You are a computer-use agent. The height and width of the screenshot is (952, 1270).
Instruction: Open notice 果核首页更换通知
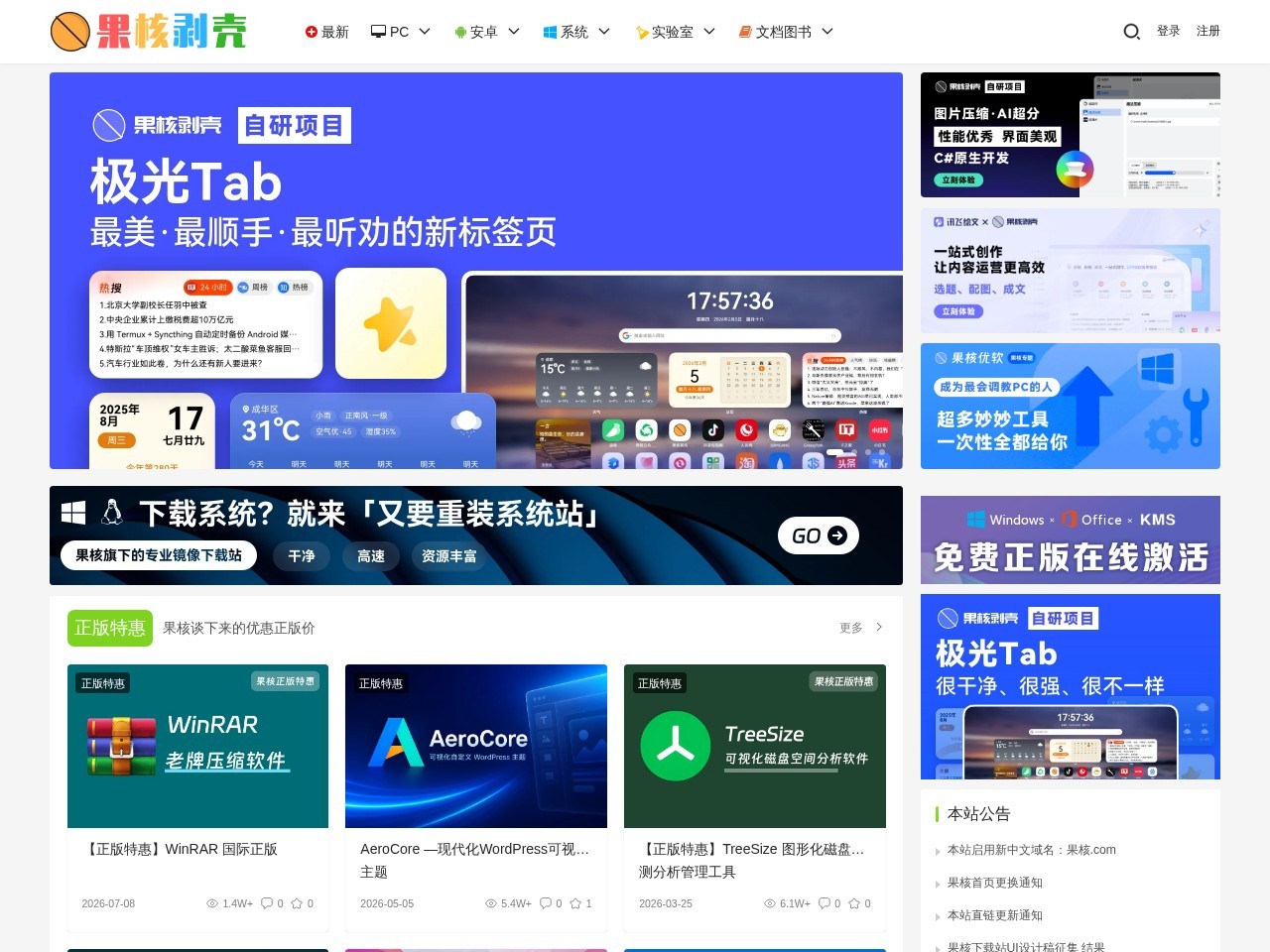[995, 883]
